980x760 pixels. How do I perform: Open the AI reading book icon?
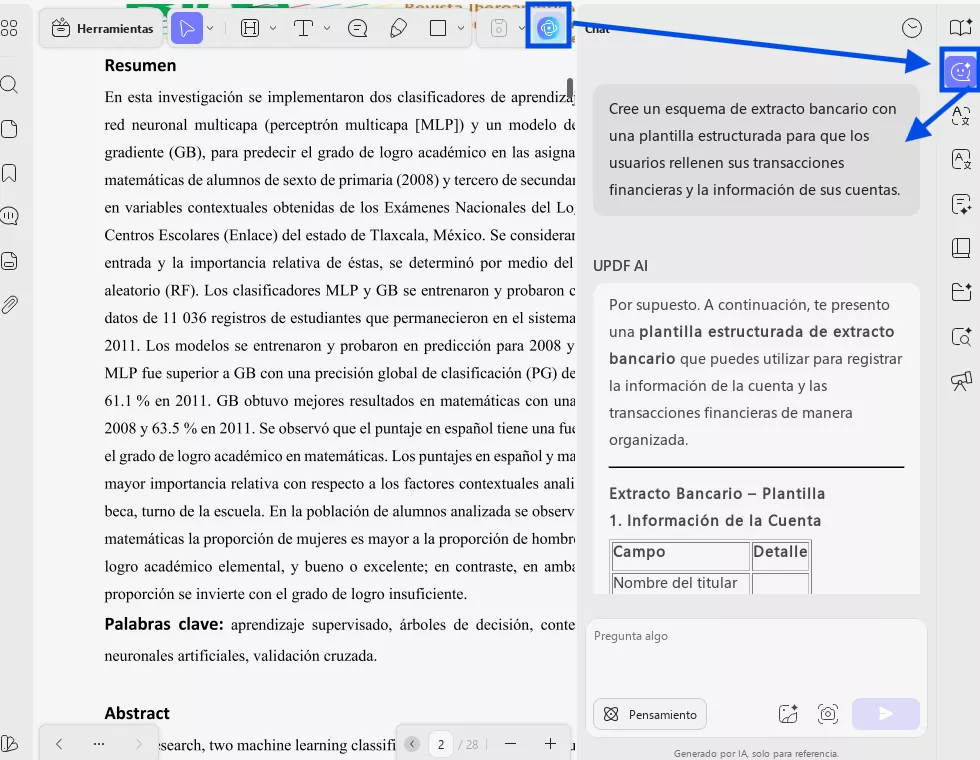[961, 28]
